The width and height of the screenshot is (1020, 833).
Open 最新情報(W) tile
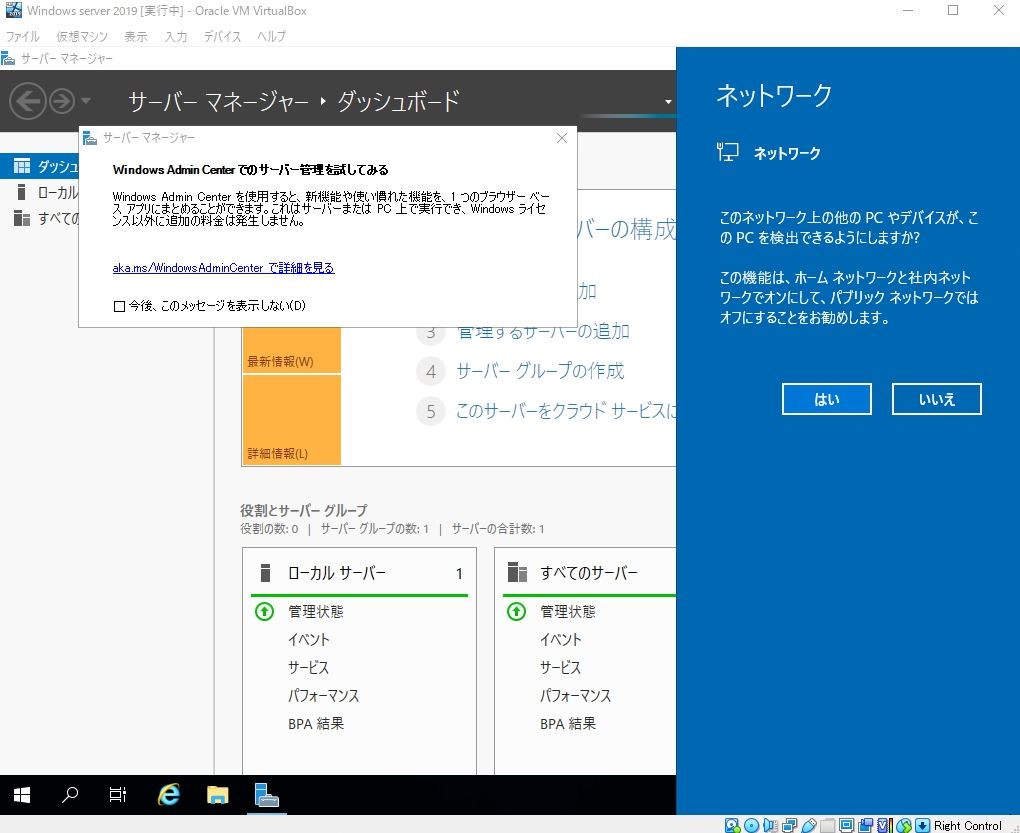pos(291,350)
